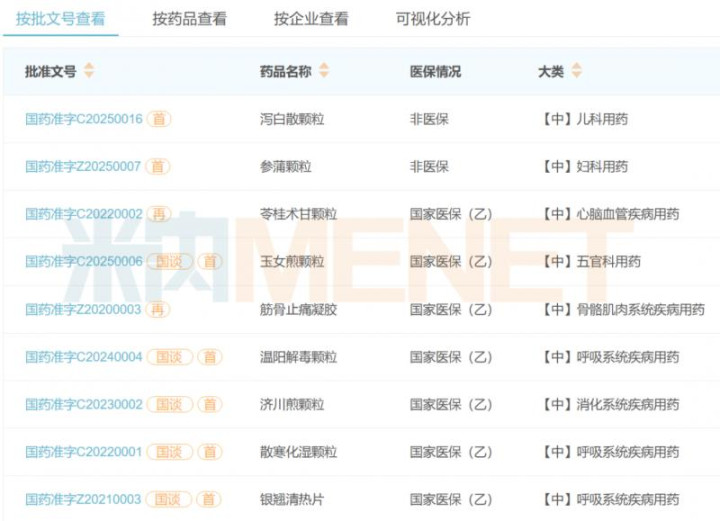720x521 pixels.
Task: Open approval number 国药准字C20250016
Action: point(84,119)
